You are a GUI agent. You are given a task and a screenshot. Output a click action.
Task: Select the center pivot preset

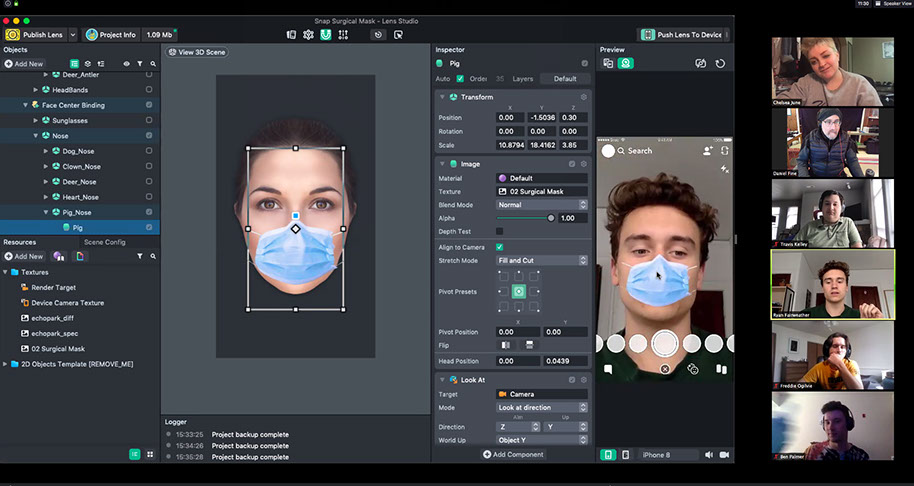click(x=519, y=291)
